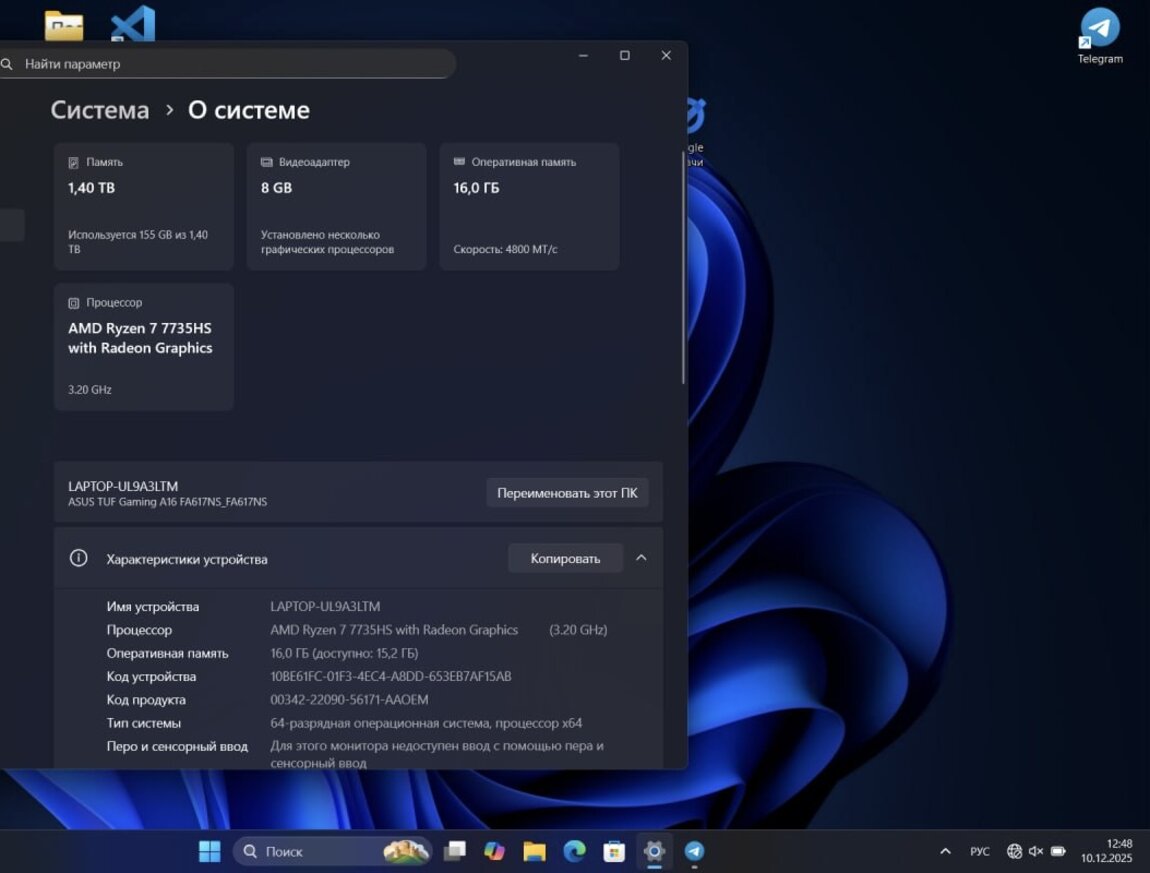Click Переименовать этот ПК button

pos(567,493)
